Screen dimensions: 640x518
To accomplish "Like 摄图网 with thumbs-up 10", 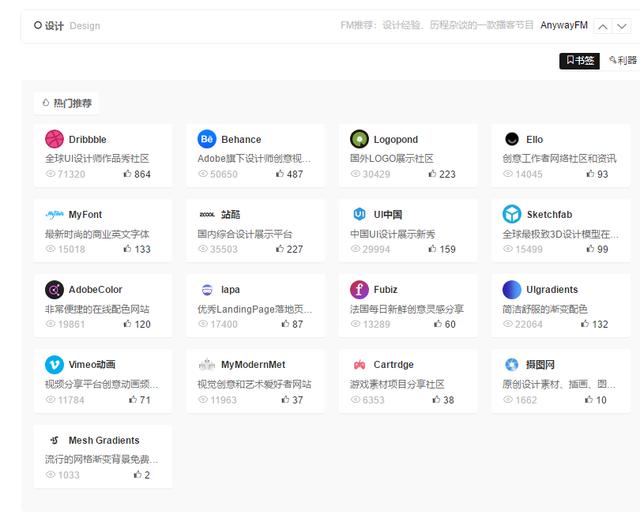I will coord(596,400).
